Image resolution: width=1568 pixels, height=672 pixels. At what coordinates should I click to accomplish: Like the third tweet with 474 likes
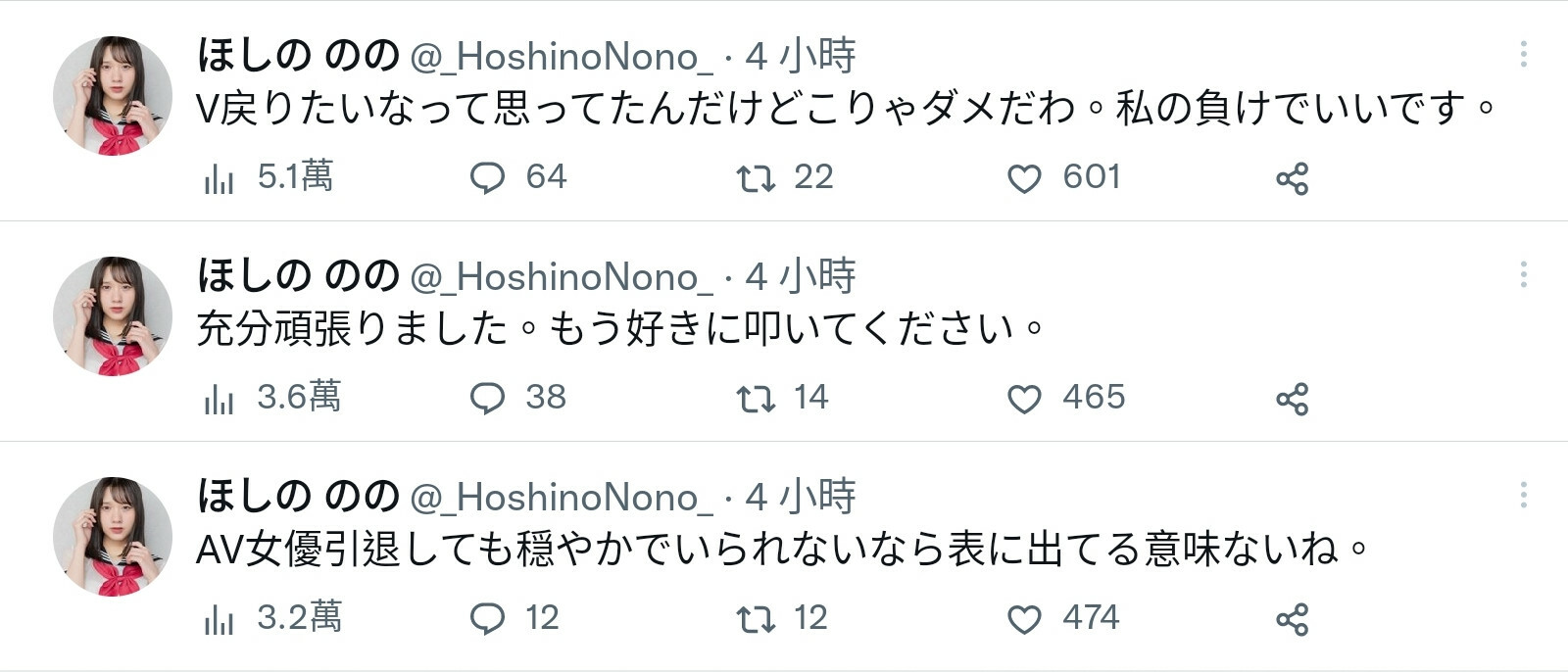1024,620
